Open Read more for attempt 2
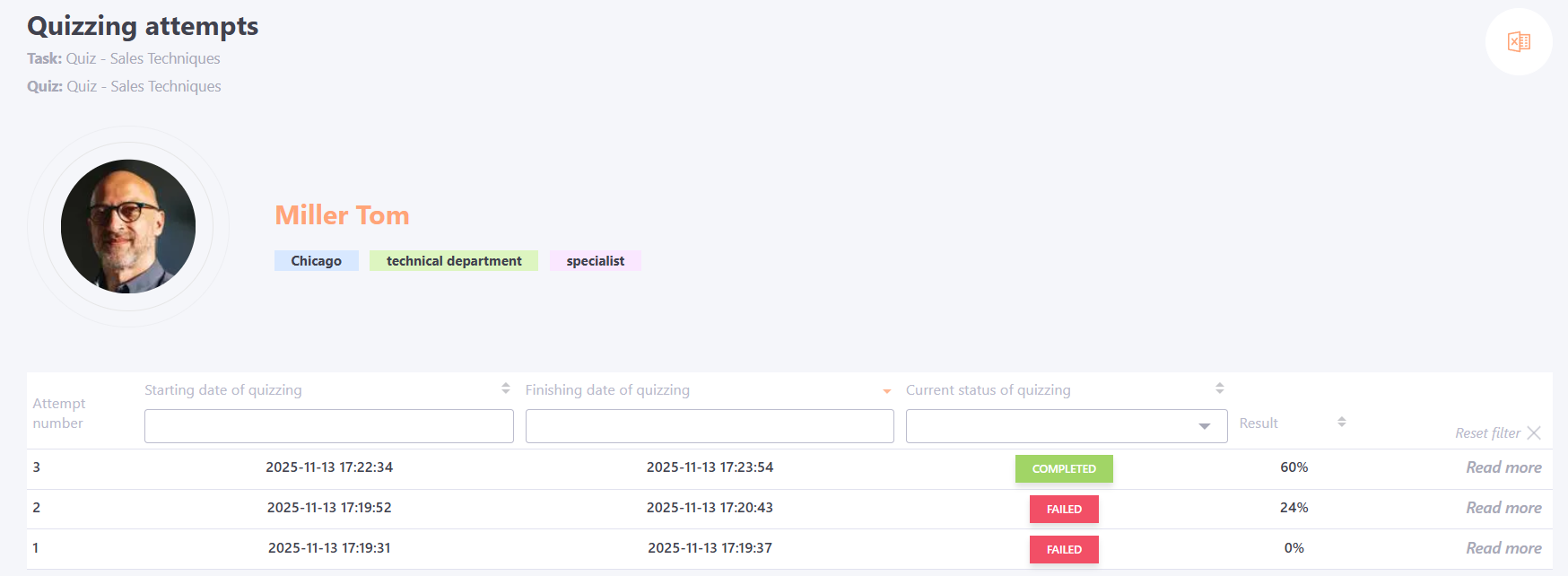The image size is (1568, 576). click(x=1503, y=508)
